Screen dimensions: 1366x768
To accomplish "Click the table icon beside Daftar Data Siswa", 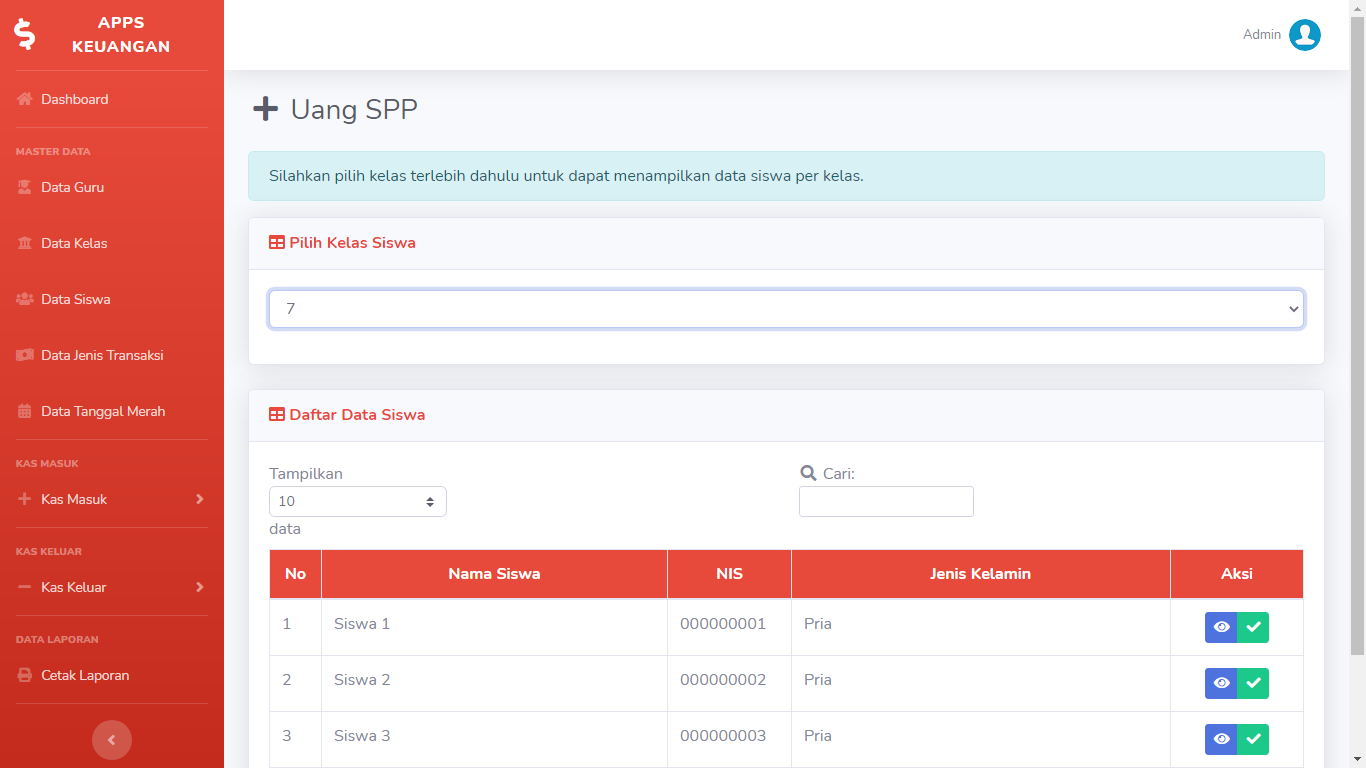I will coord(277,414).
